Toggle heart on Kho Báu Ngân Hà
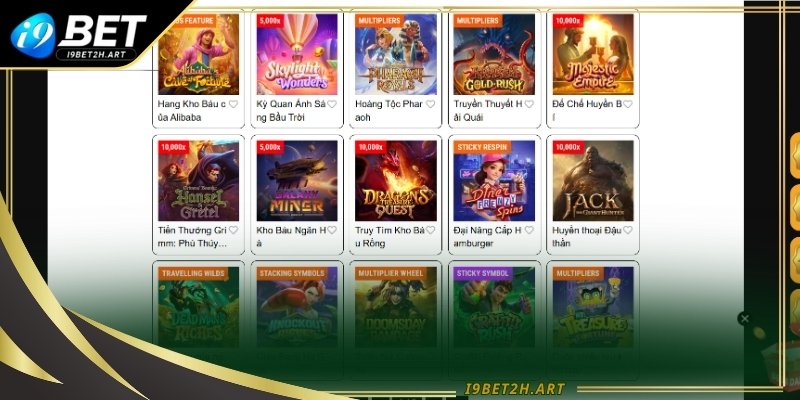 coord(332,230)
